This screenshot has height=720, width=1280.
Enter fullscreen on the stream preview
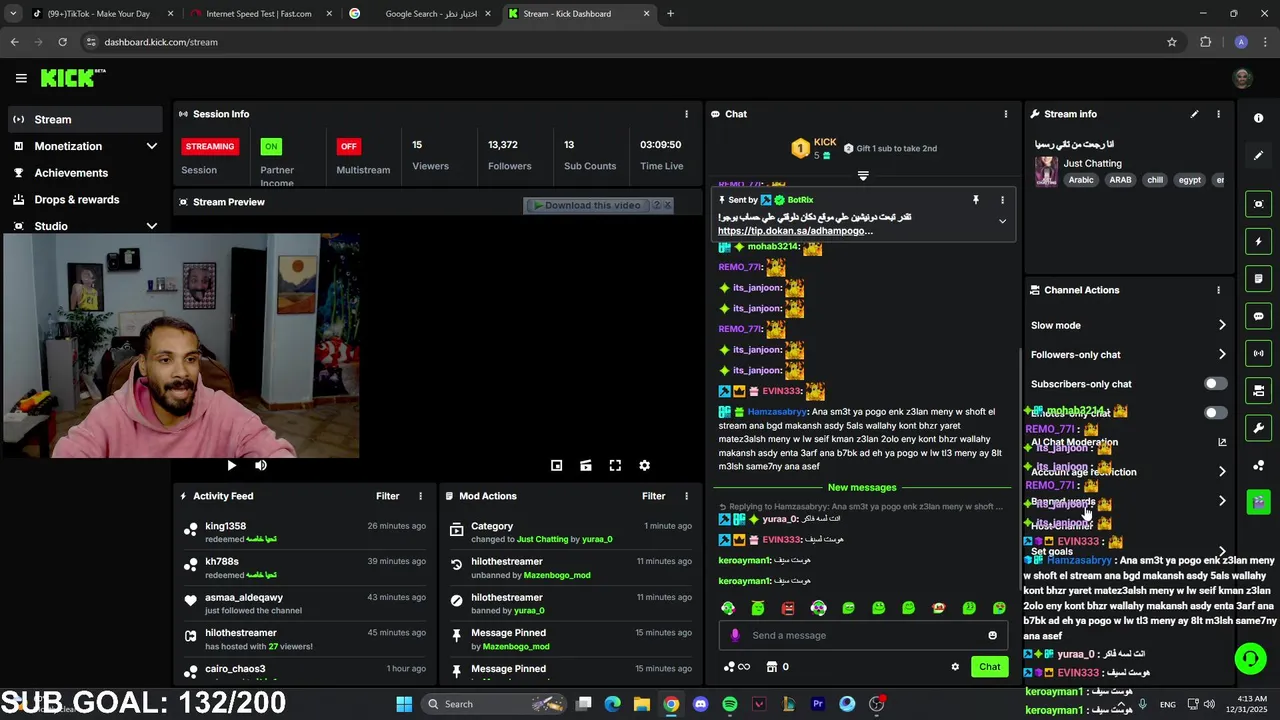[x=615, y=465]
